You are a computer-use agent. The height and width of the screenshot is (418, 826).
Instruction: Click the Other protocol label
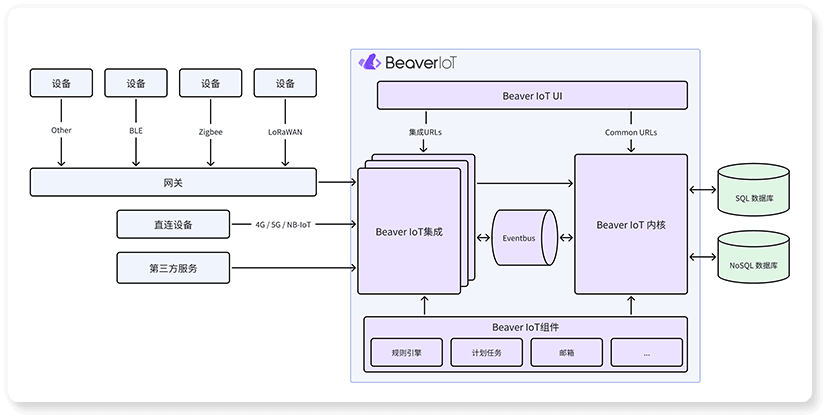61,130
